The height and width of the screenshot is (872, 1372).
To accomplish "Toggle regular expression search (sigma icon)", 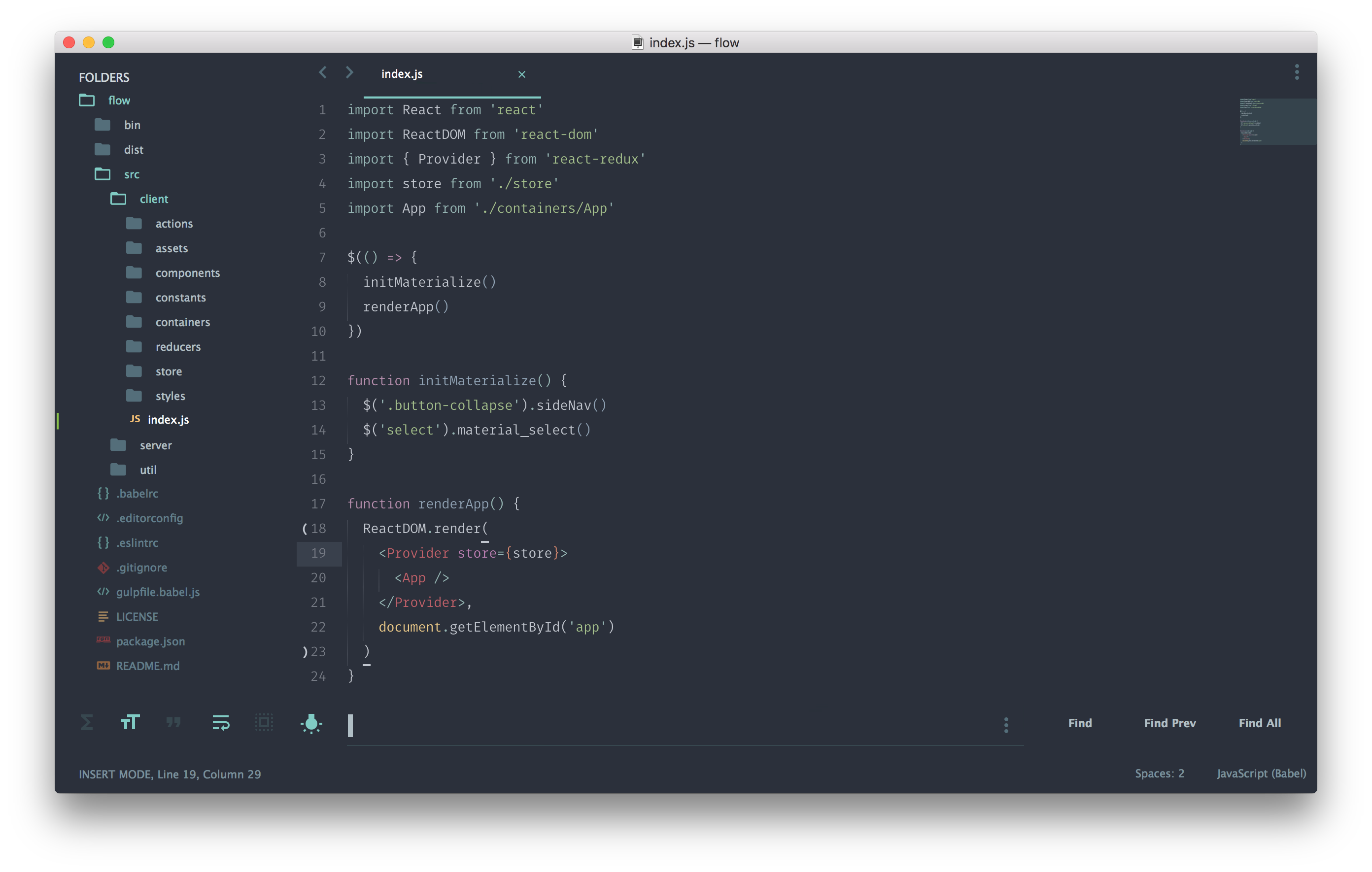I will click(87, 723).
